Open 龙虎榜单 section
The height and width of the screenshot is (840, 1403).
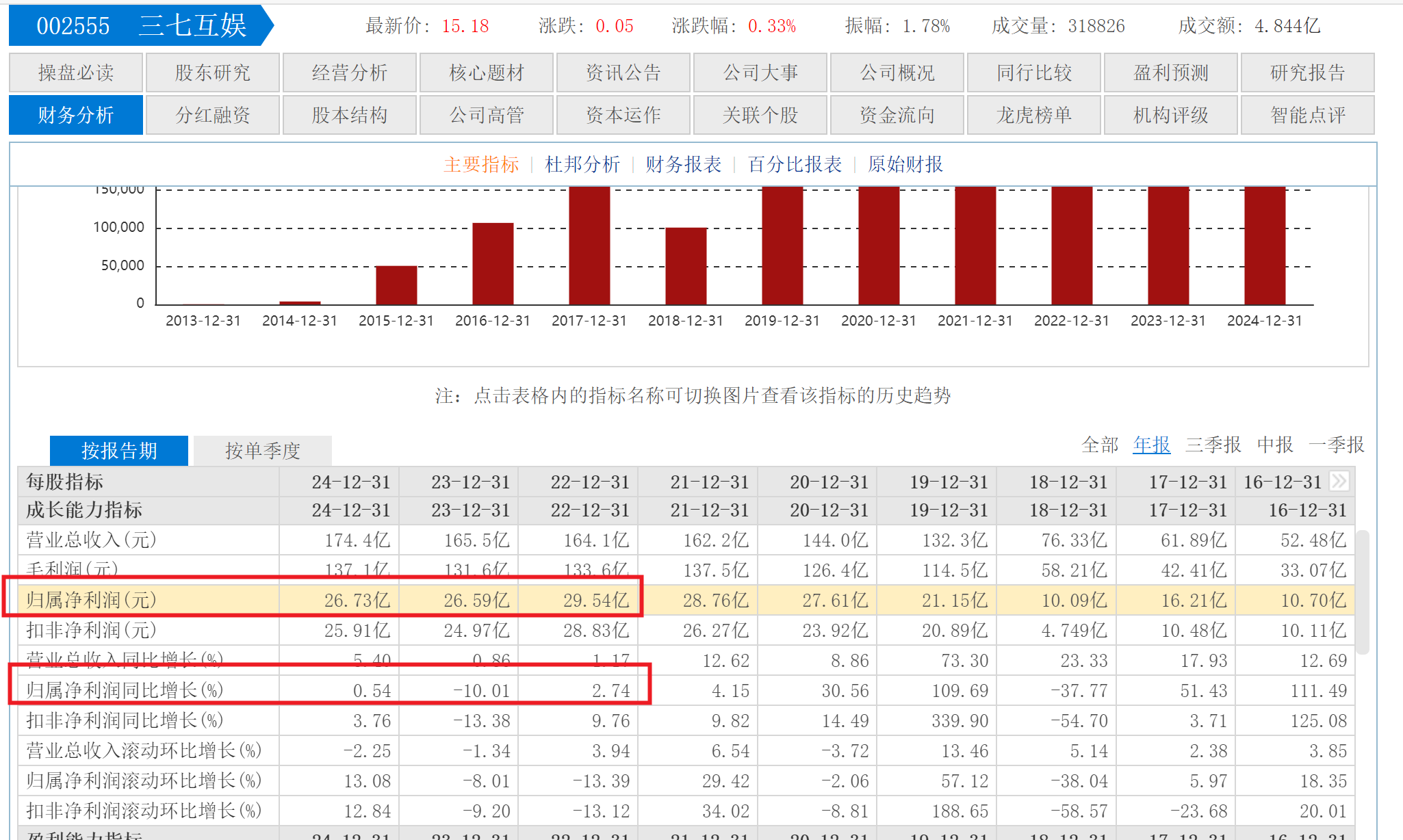tap(1033, 116)
